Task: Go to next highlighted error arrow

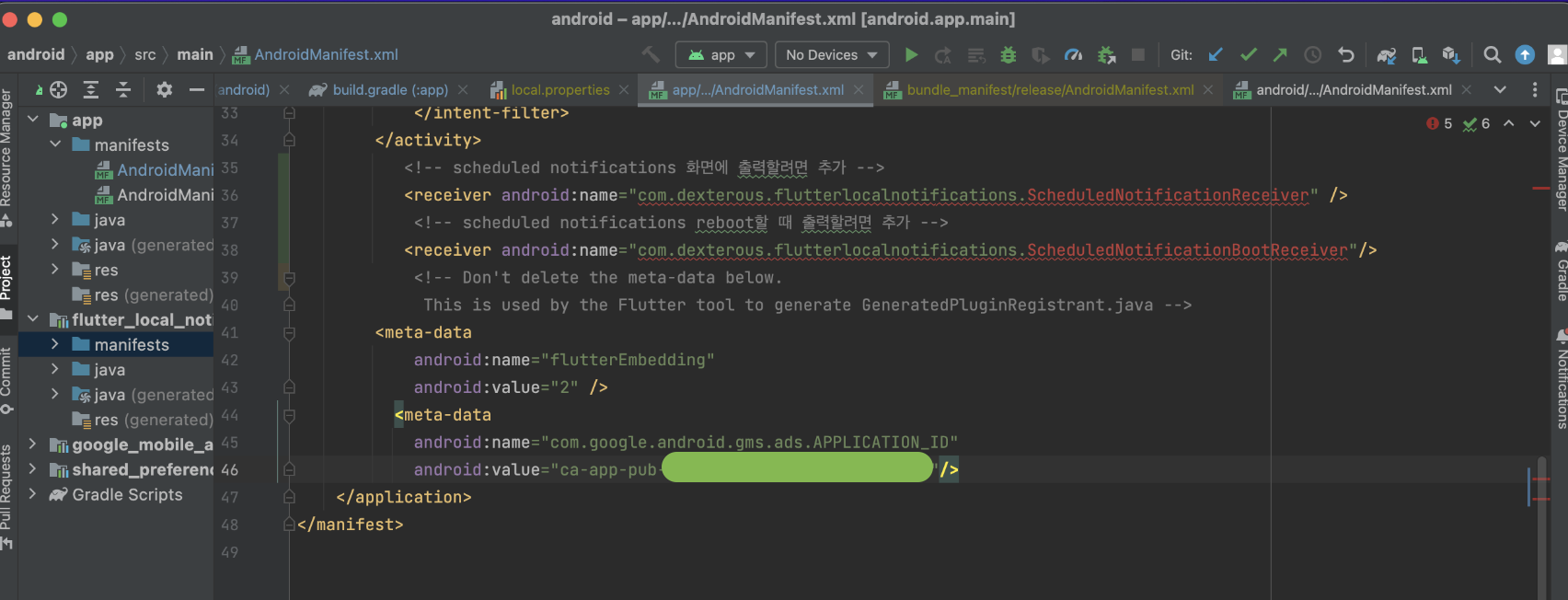Action: pyautogui.click(x=1535, y=123)
